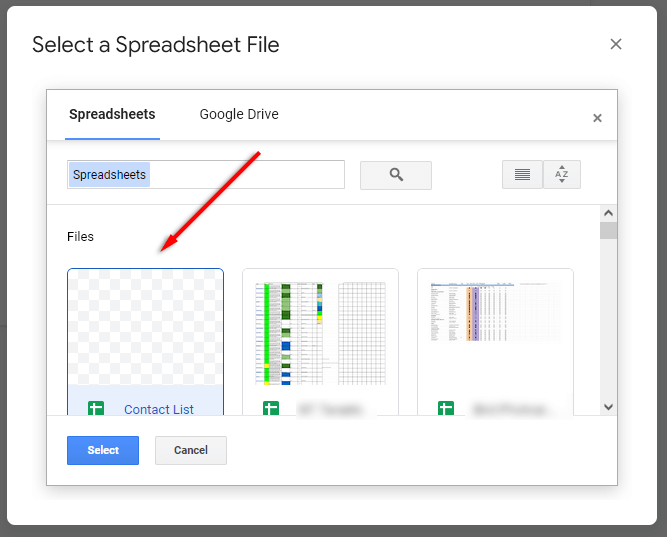Screen dimensions: 667x537
Task: Open the A-Z sort options
Action: click(561, 175)
